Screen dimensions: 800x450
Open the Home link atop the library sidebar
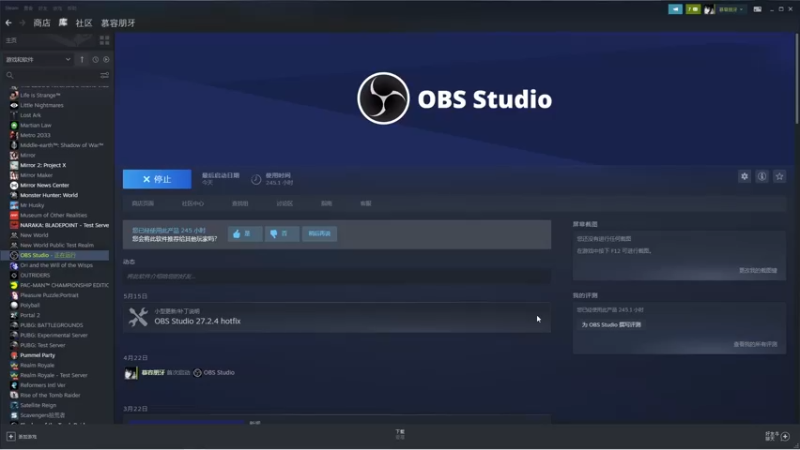(x=11, y=40)
